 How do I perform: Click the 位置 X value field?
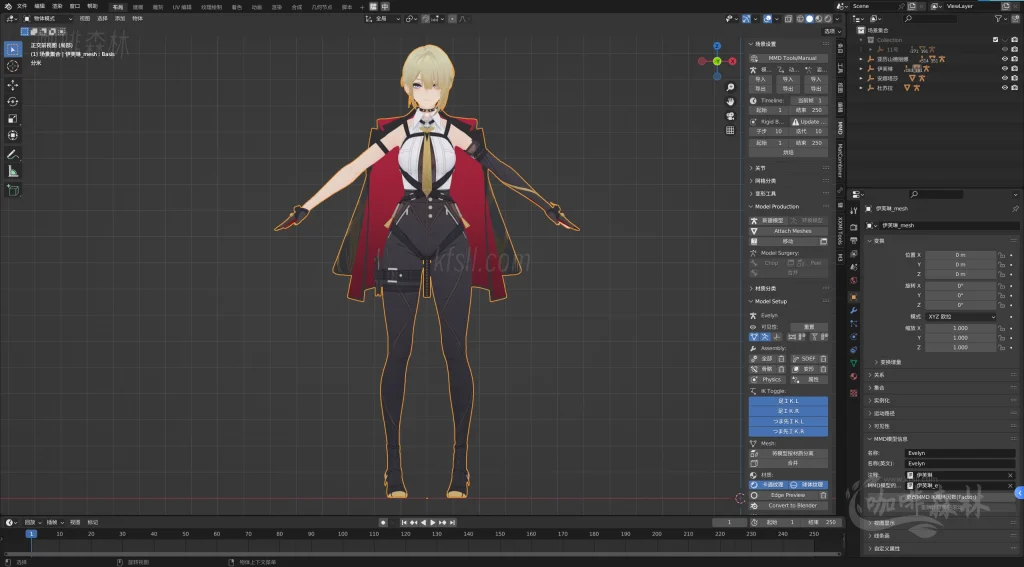961,255
